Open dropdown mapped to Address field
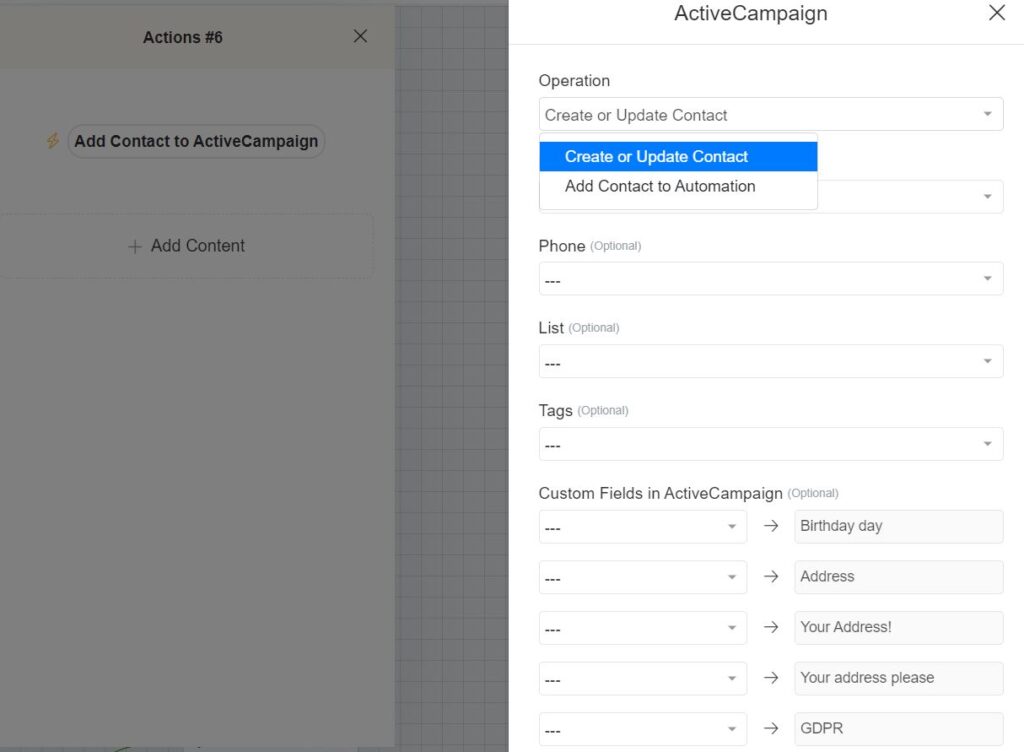Image resolution: width=1024 pixels, height=752 pixels. click(643, 577)
